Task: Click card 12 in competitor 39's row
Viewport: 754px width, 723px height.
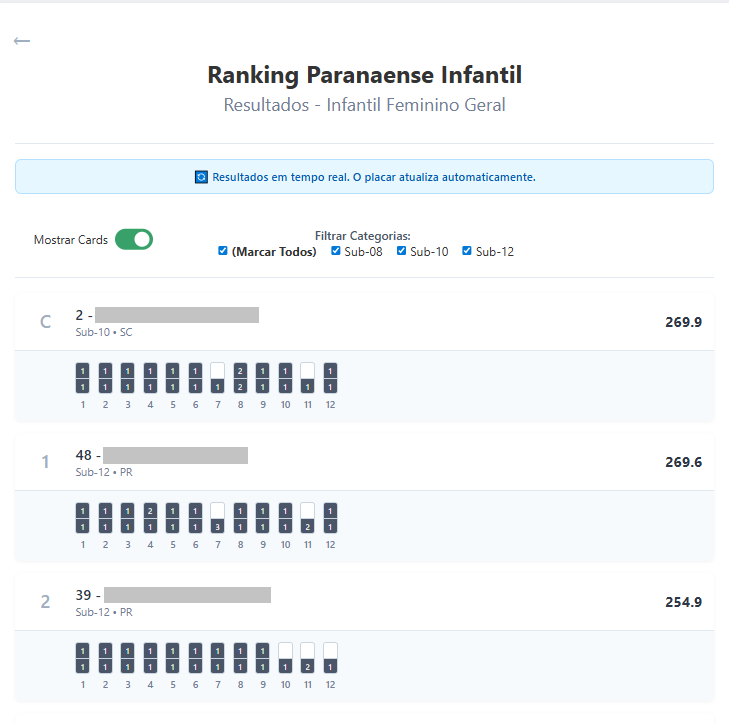Action: click(x=330, y=658)
